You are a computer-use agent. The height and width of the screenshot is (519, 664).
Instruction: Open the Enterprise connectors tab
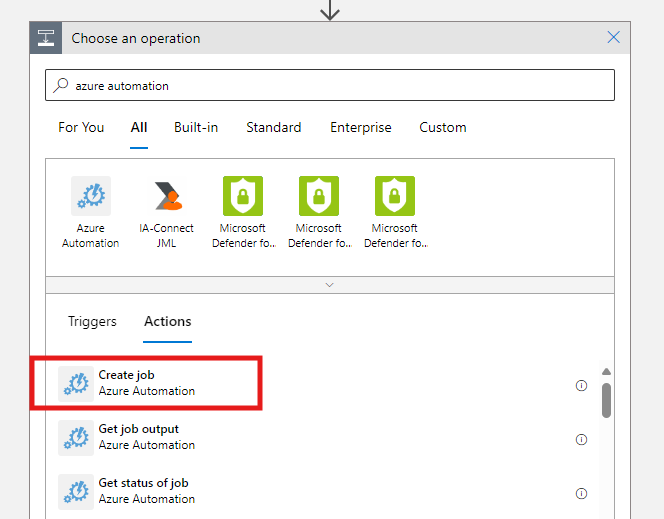tap(361, 127)
